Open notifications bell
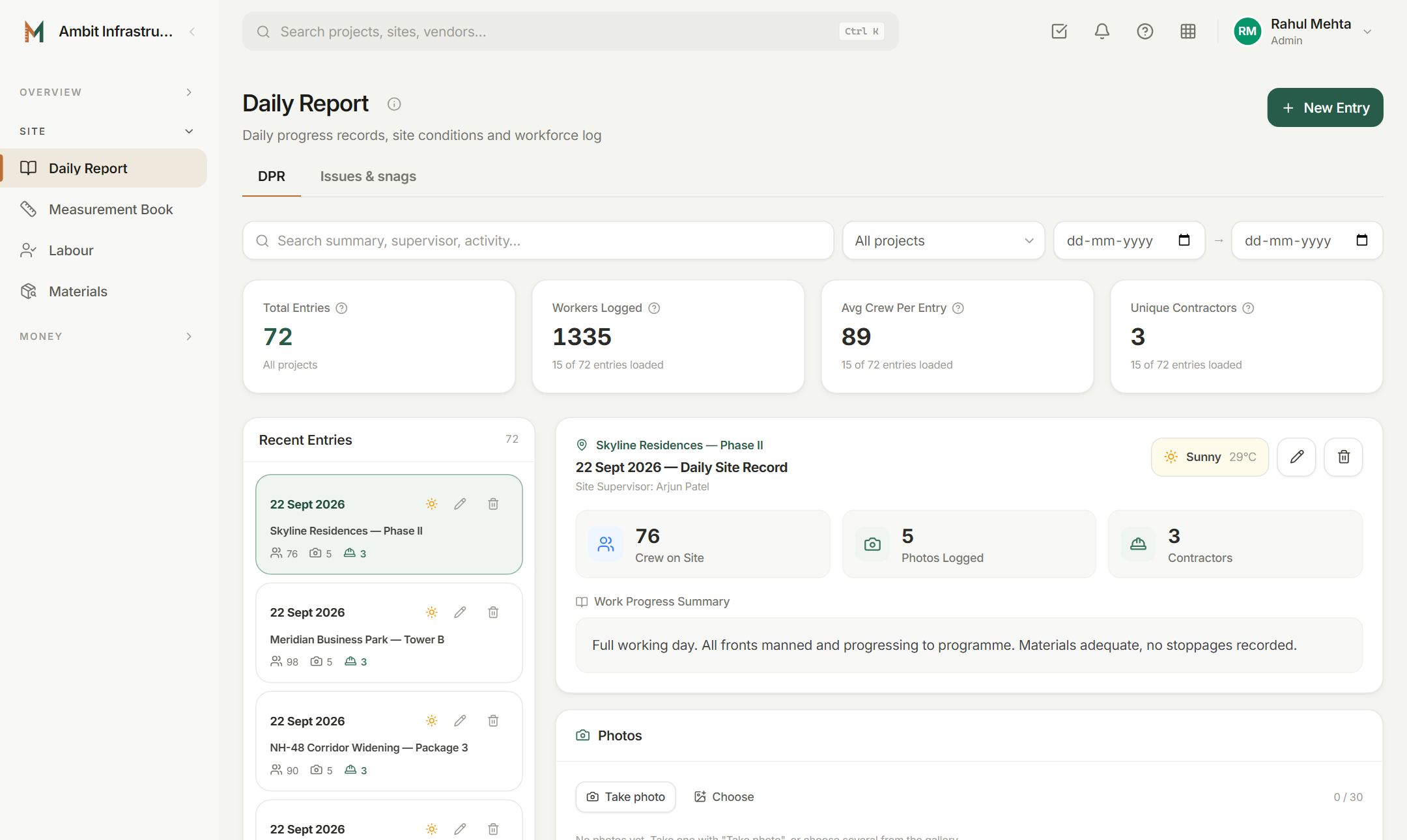This screenshot has height=840, width=1407. 1102,31
